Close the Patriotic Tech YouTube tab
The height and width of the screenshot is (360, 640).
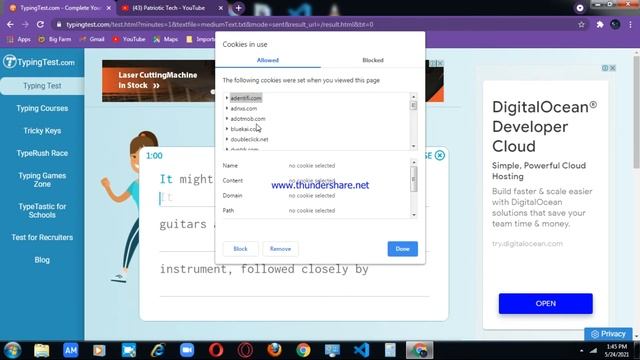coord(221,8)
